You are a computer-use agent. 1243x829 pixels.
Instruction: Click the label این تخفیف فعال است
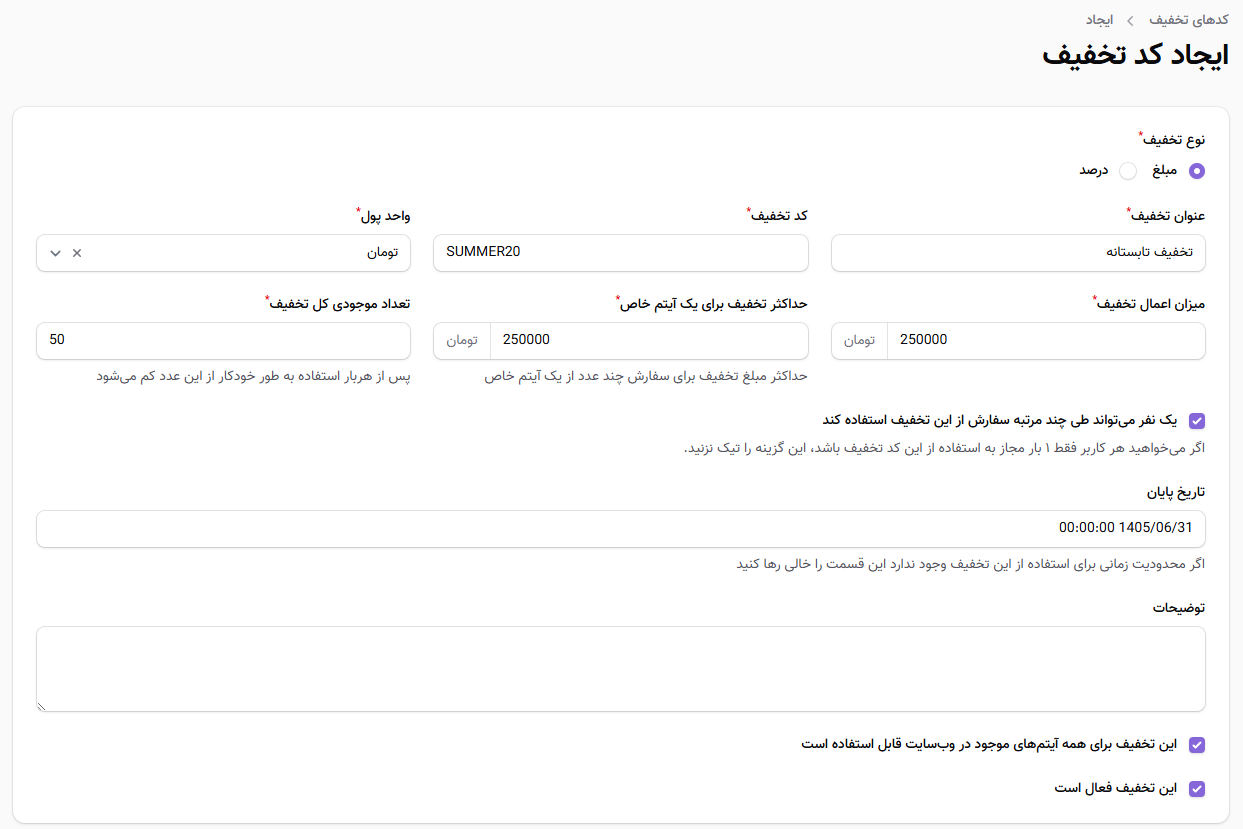click(1117, 788)
